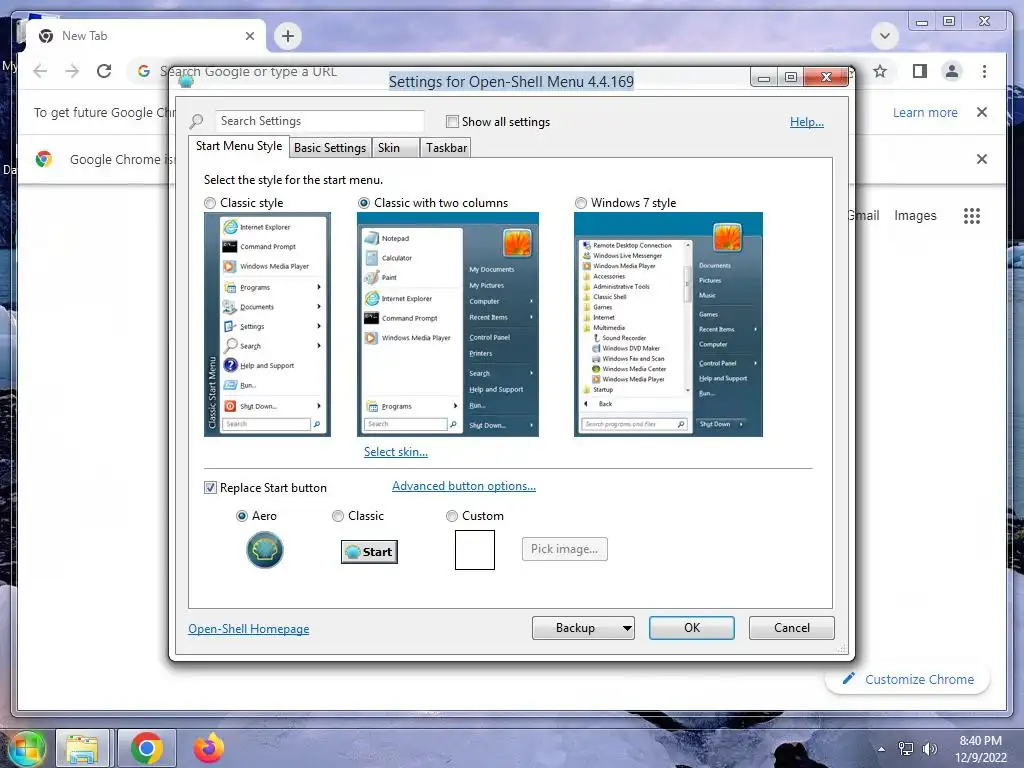Choose Windows 7 style radio button
1024x768 pixels.
(x=581, y=203)
